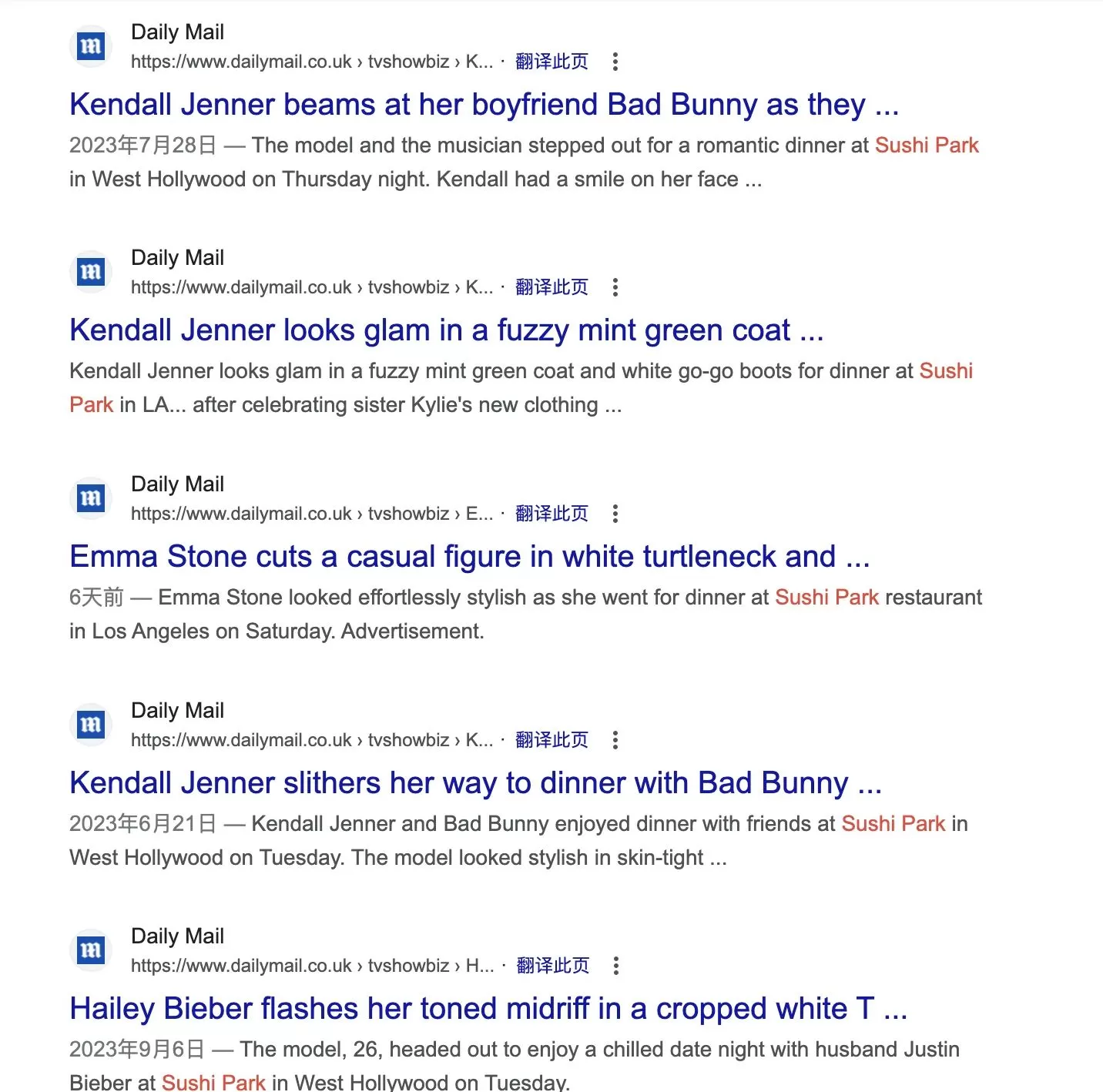The height and width of the screenshot is (1092, 1103).
Task: Open three-dot options for mint green coat result
Action: tap(615, 287)
